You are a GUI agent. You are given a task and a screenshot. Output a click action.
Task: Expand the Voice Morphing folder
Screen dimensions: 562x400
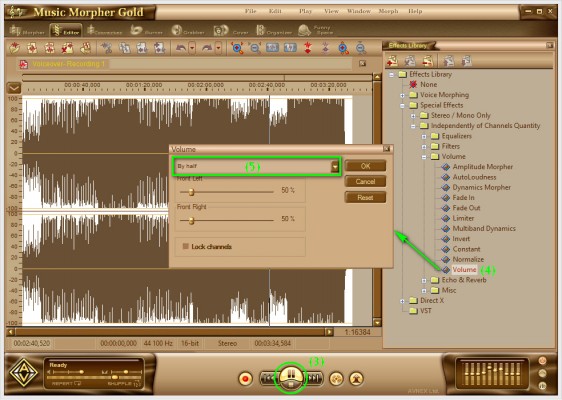click(x=402, y=95)
